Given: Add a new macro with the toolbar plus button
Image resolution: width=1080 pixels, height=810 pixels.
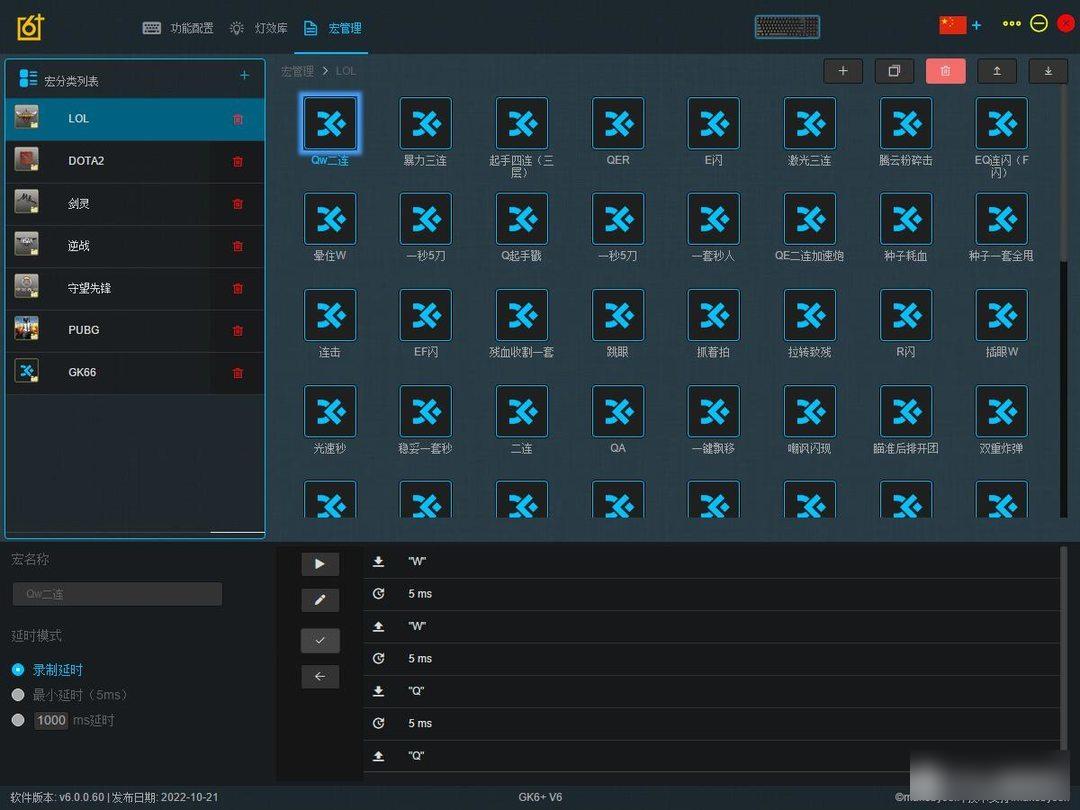Looking at the screenshot, I should (843, 71).
